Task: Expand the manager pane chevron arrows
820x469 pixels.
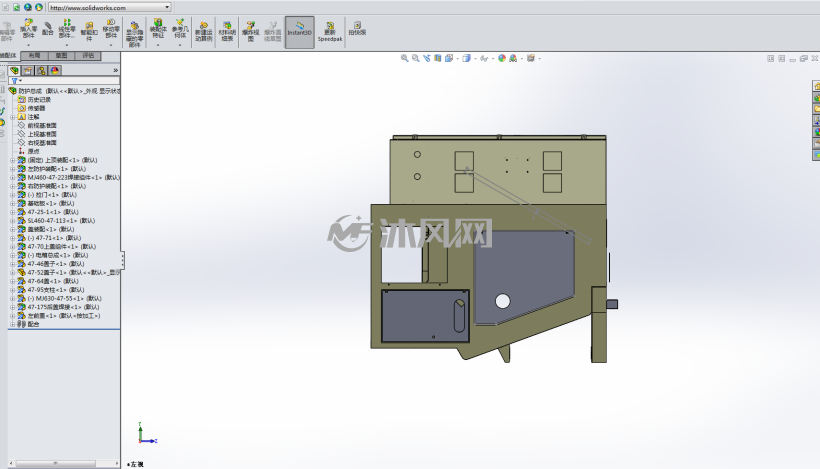Action: coord(116,70)
